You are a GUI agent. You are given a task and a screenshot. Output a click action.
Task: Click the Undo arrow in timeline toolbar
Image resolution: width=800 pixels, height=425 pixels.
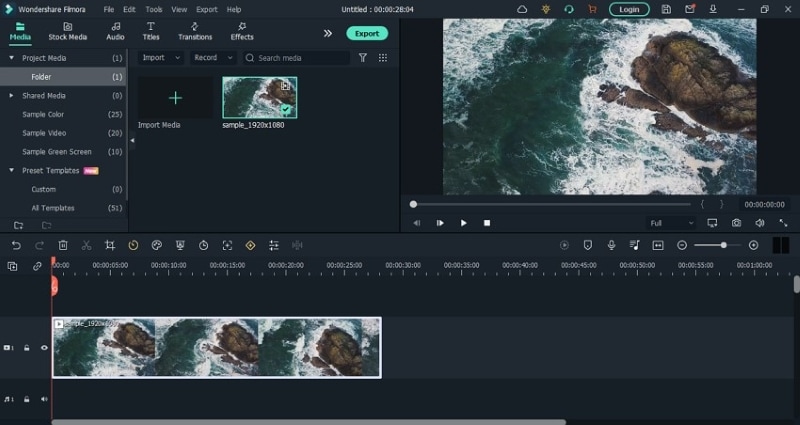click(16, 245)
